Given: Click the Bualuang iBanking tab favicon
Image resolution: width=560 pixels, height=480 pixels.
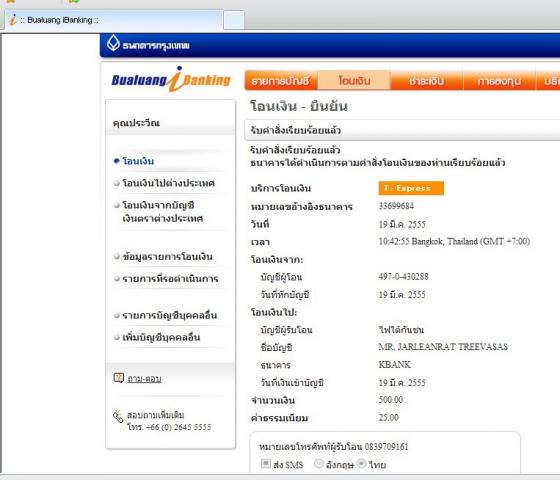Looking at the screenshot, I should click(13, 20).
